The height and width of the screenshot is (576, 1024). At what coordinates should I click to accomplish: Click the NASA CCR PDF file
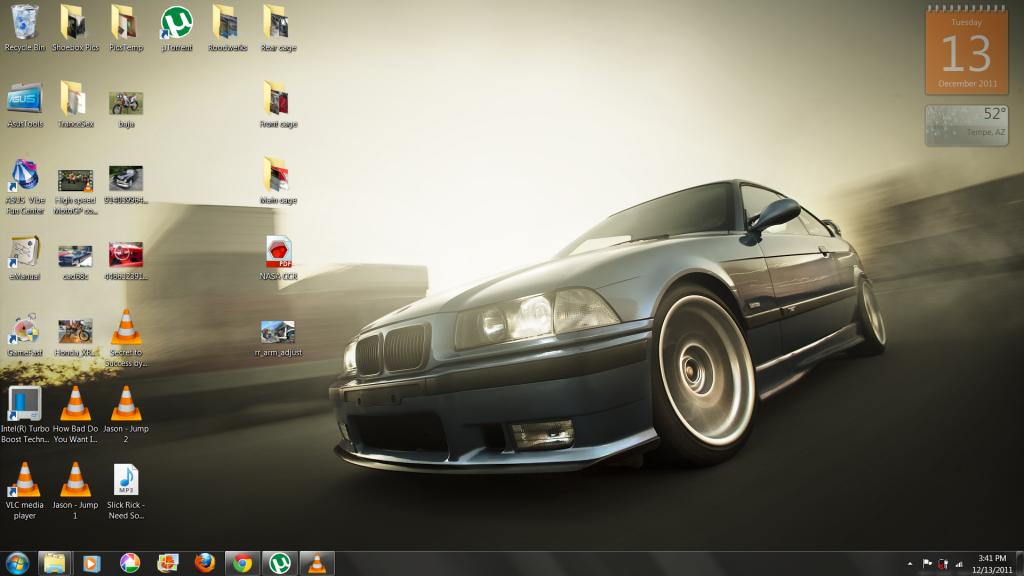[278, 253]
